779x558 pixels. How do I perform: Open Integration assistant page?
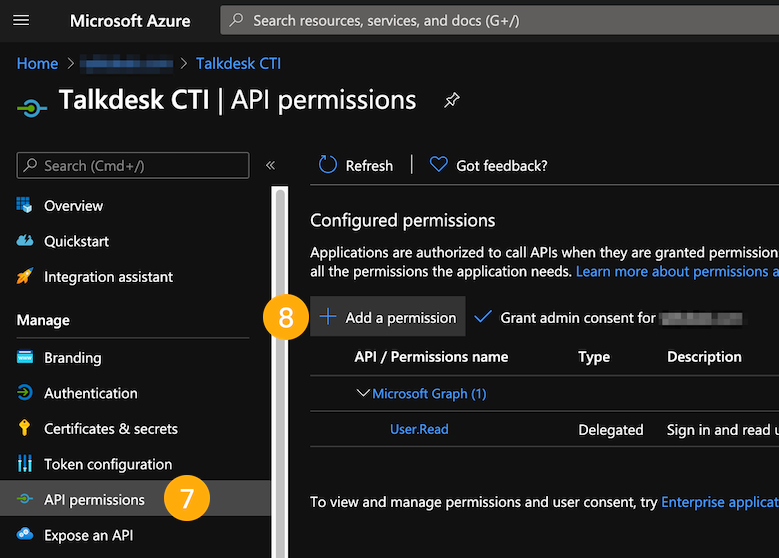[108, 277]
